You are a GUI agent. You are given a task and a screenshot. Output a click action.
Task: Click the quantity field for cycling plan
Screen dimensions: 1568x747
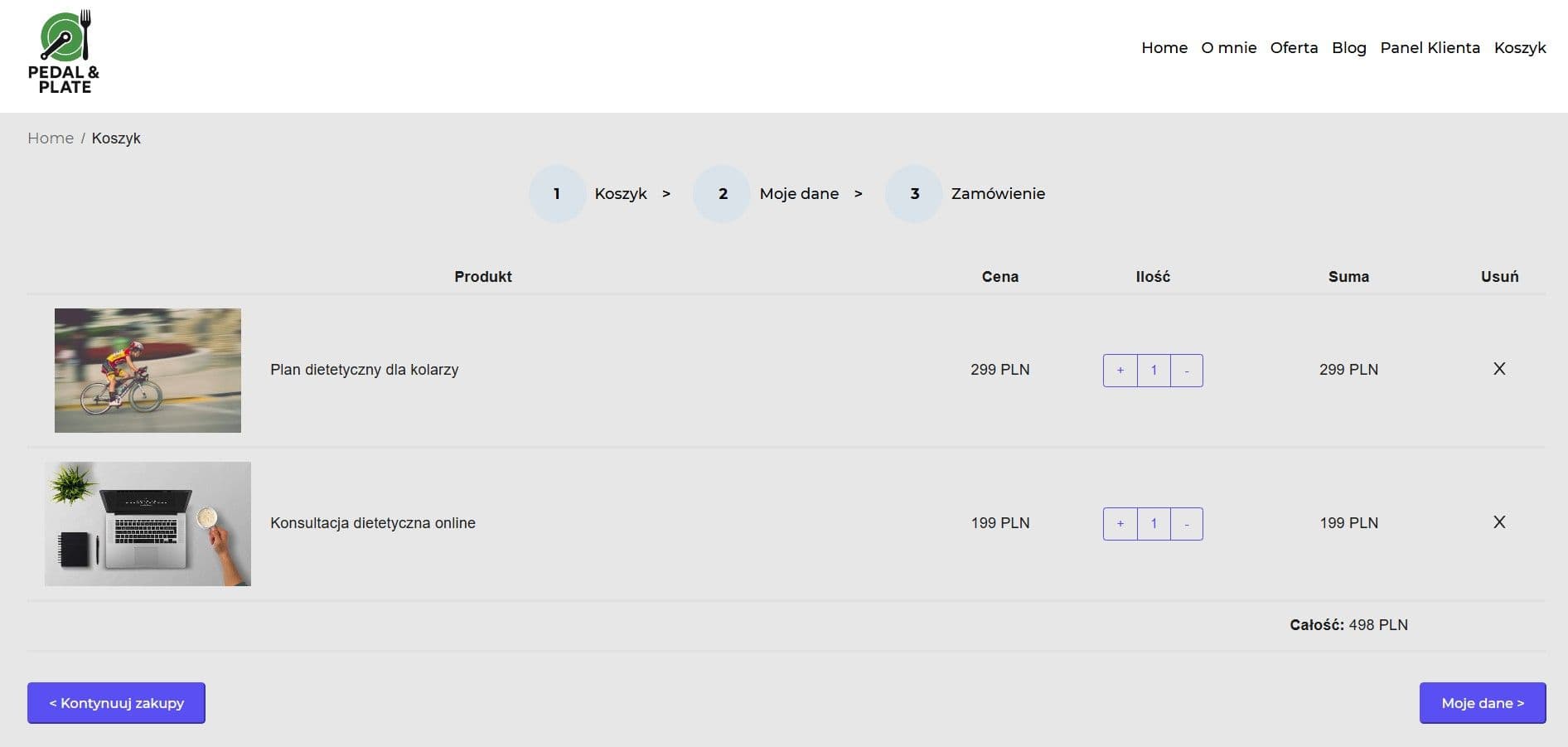pos(1154,371)
